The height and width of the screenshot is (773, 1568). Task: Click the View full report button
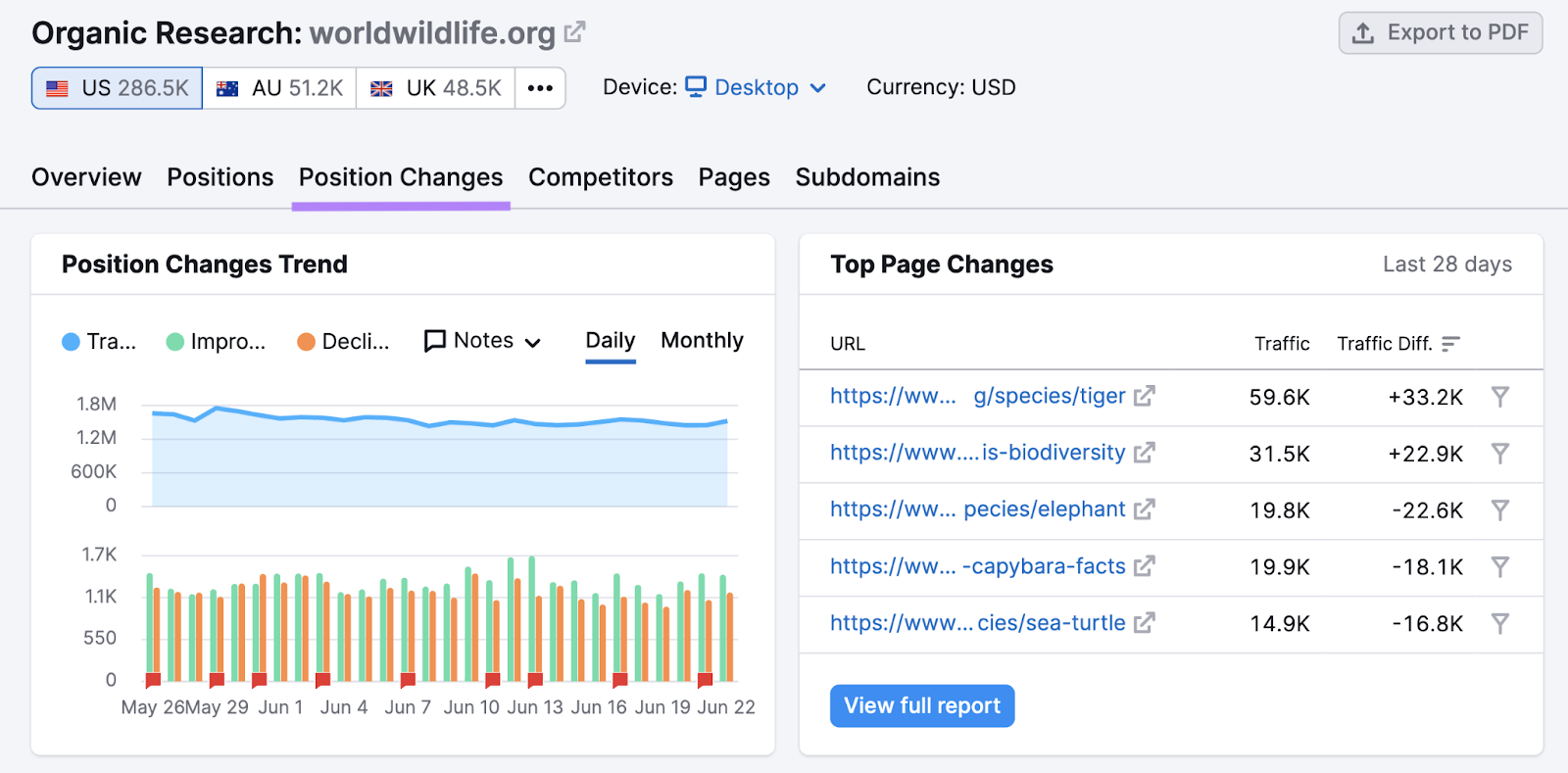coord(921,706)
